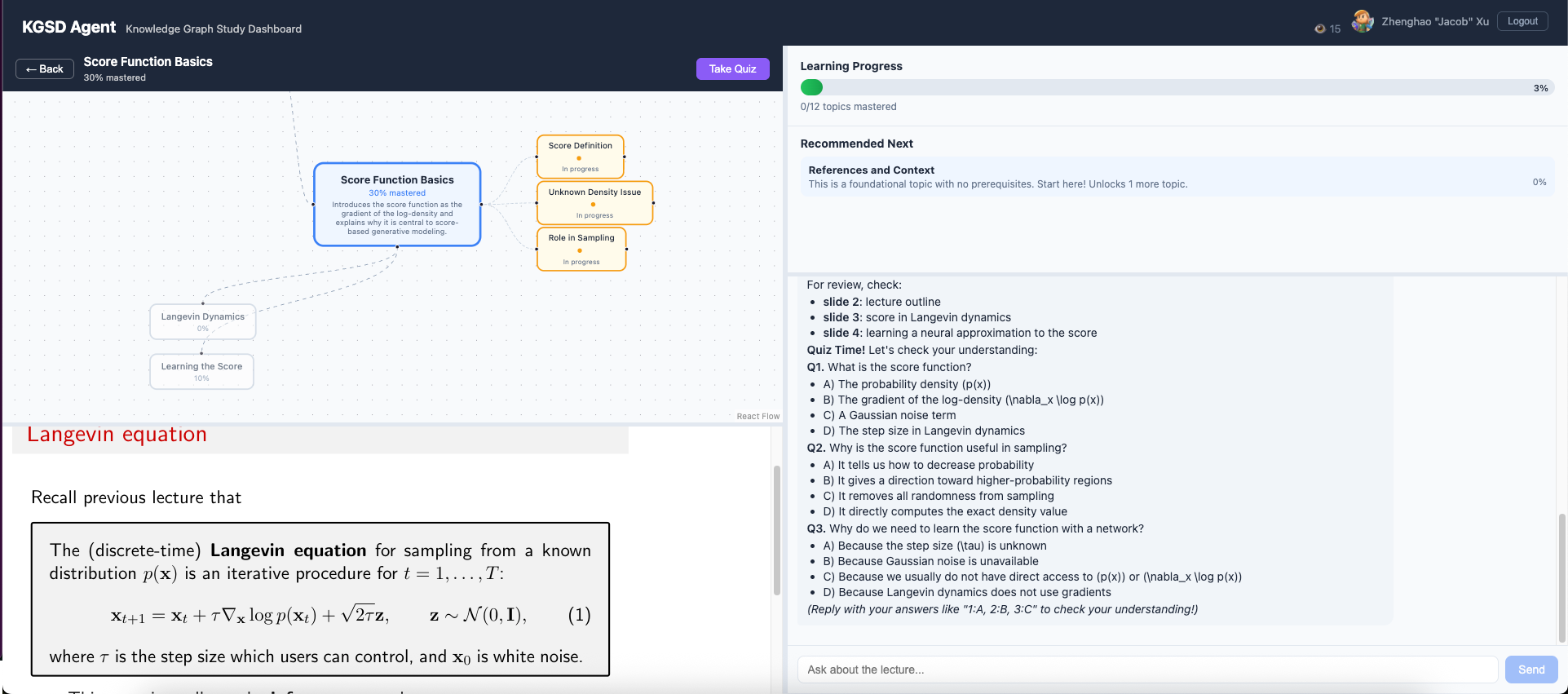Click "slide 4: learning a neural approximation" item
This screenshot has height=694, width=1568.
coord(960,333)
